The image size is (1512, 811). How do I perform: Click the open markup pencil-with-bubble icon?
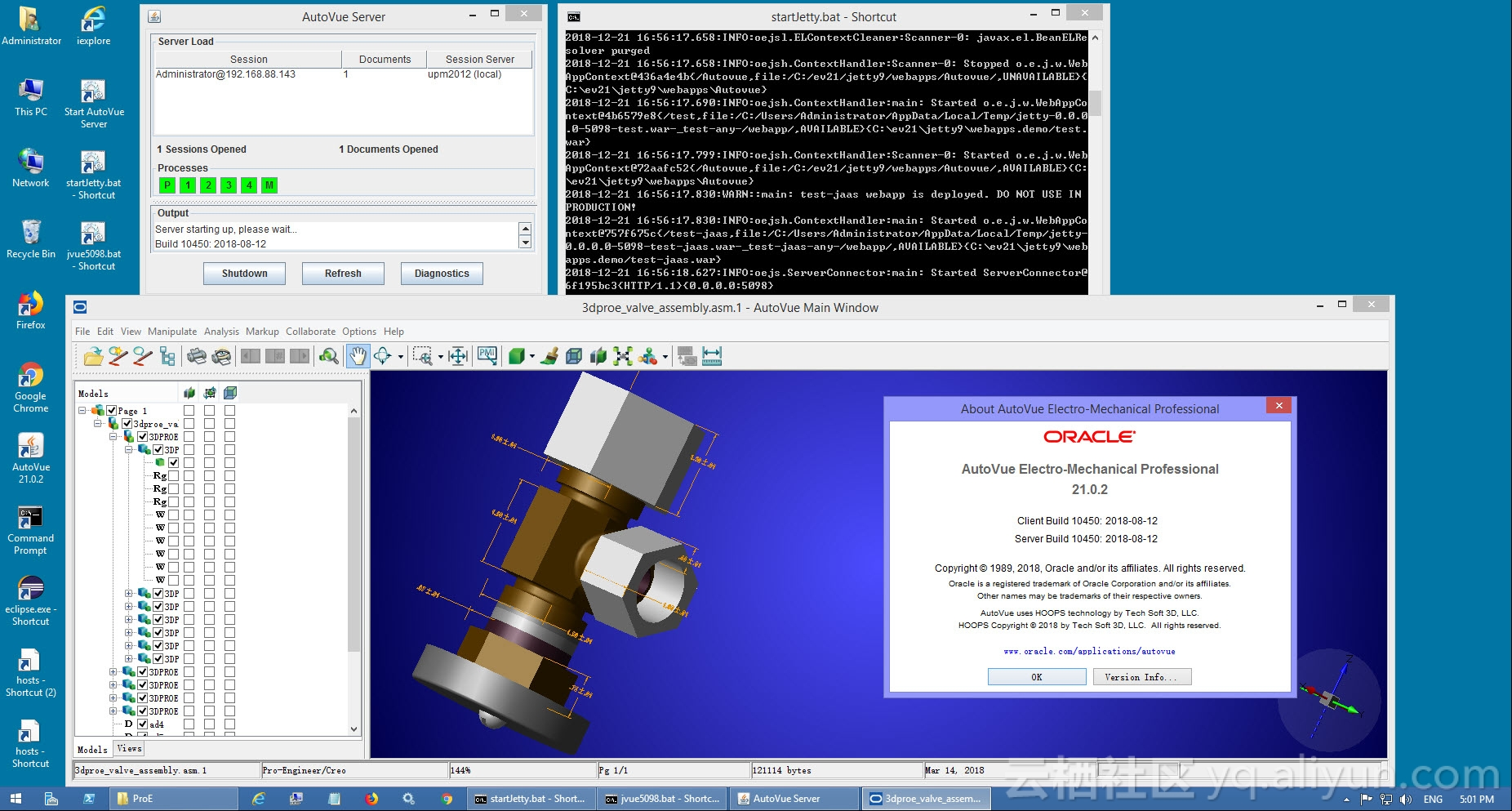[143, 356]
